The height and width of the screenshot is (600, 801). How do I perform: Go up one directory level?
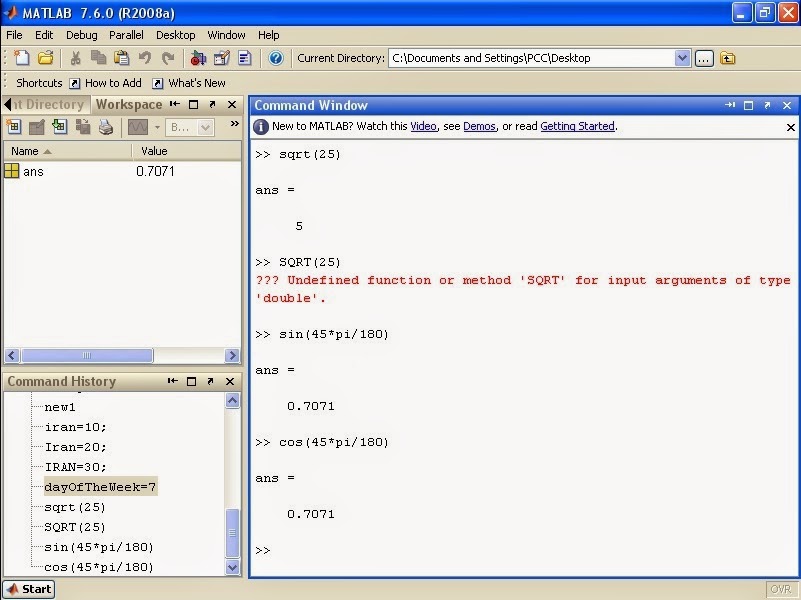(727, 58)
